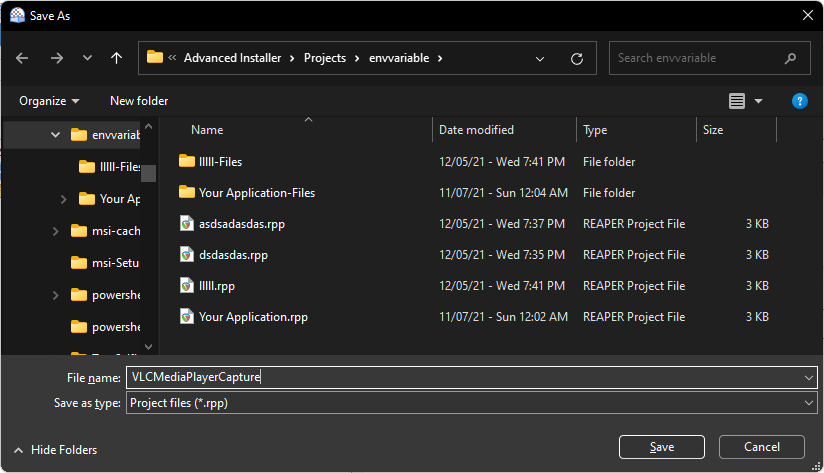Click the Save As title bar app icon
This screenshot has width=824, height=473.
pyautogui.click(x=17, y=15)
